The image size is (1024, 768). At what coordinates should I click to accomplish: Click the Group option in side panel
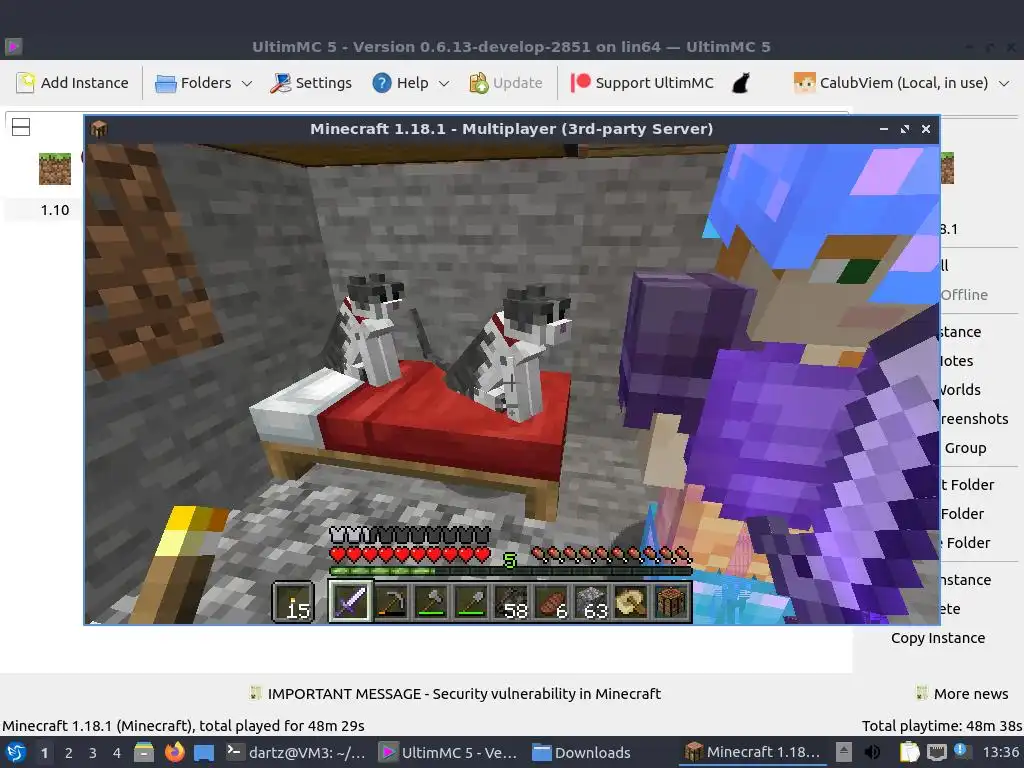point(965,448)
